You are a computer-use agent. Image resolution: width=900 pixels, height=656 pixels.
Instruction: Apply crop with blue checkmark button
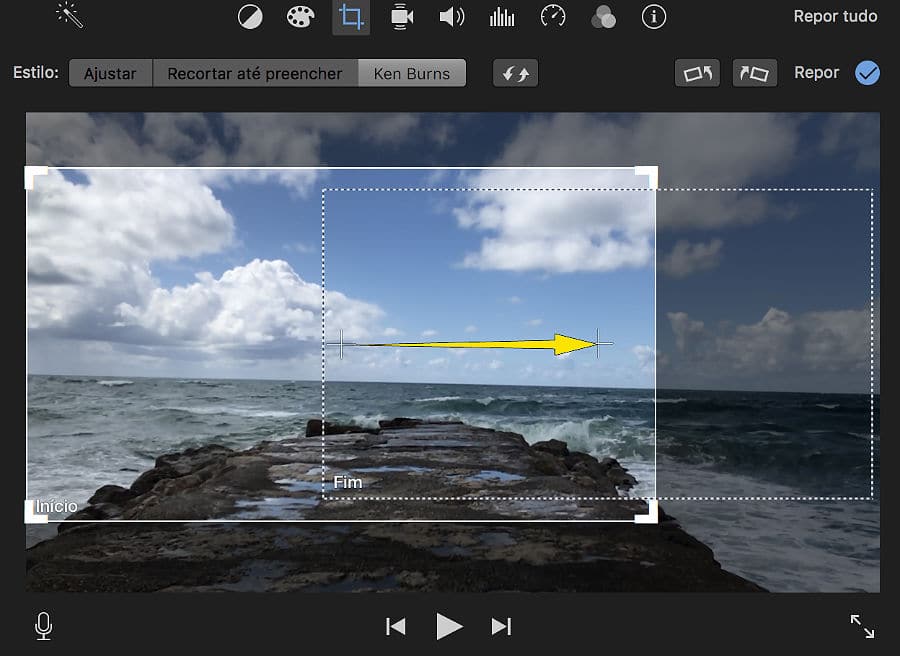click(x=867, y=73)
